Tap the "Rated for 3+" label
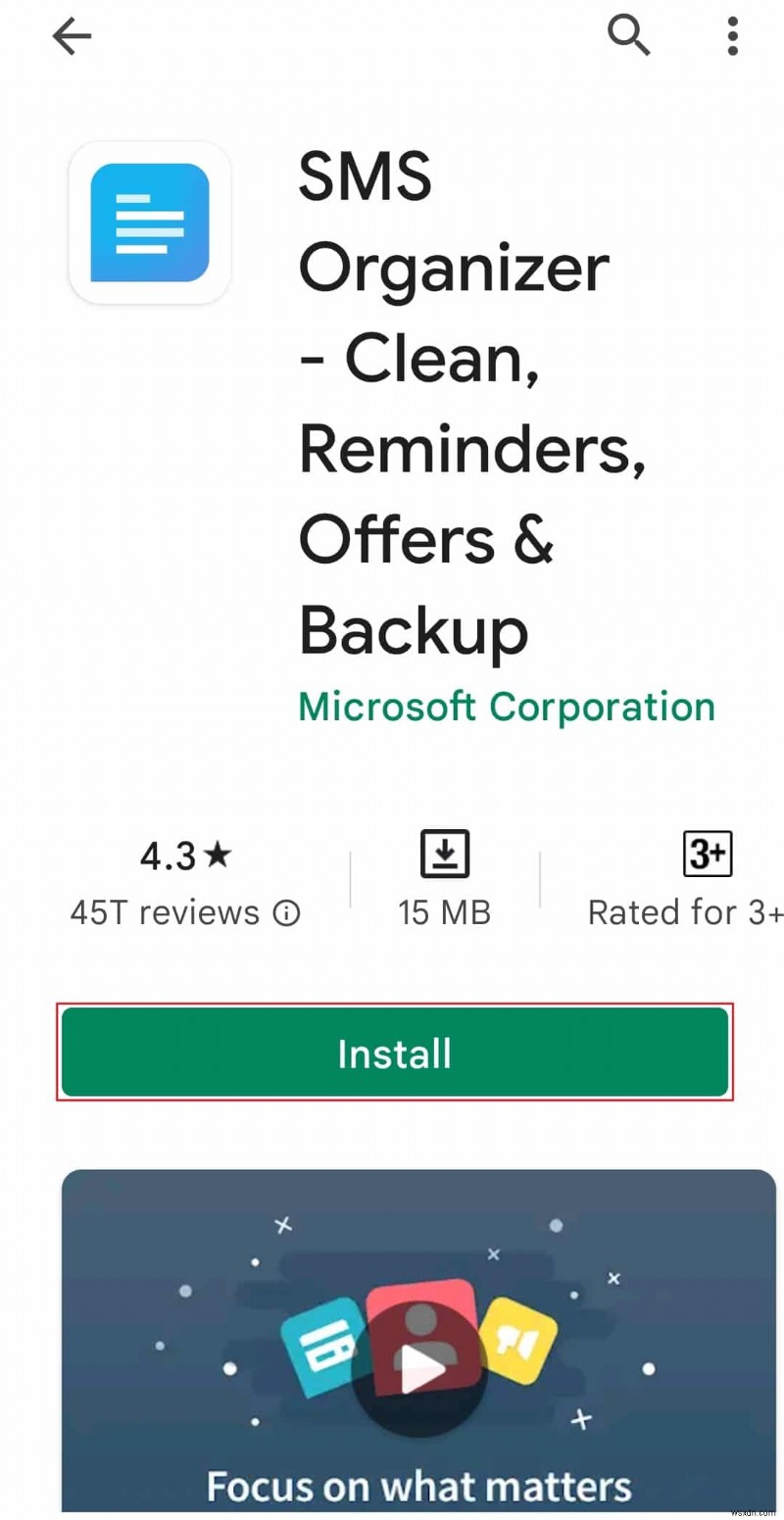 pos(685,913)
